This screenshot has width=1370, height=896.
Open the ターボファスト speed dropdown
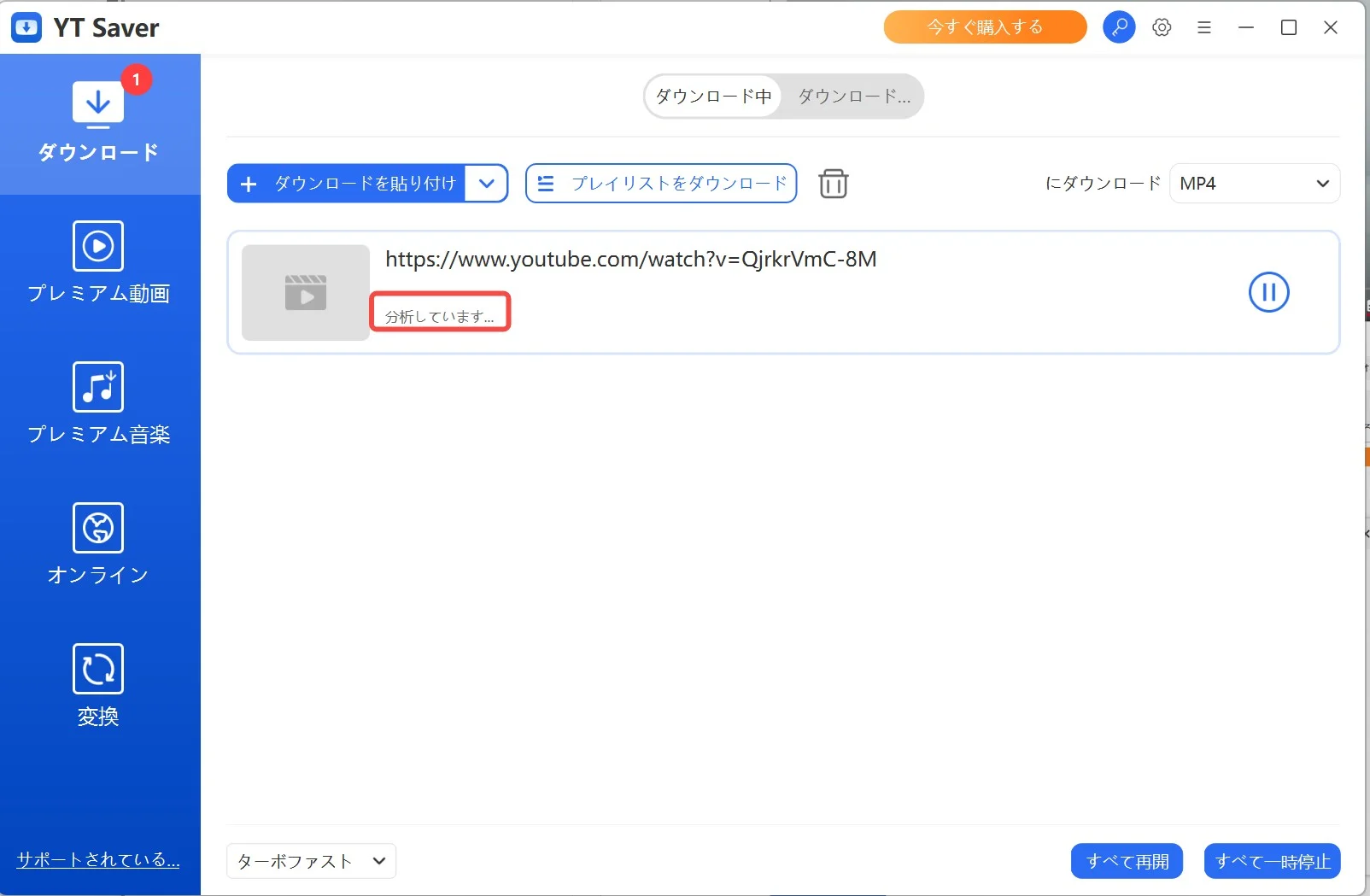[x=311, y=861]
